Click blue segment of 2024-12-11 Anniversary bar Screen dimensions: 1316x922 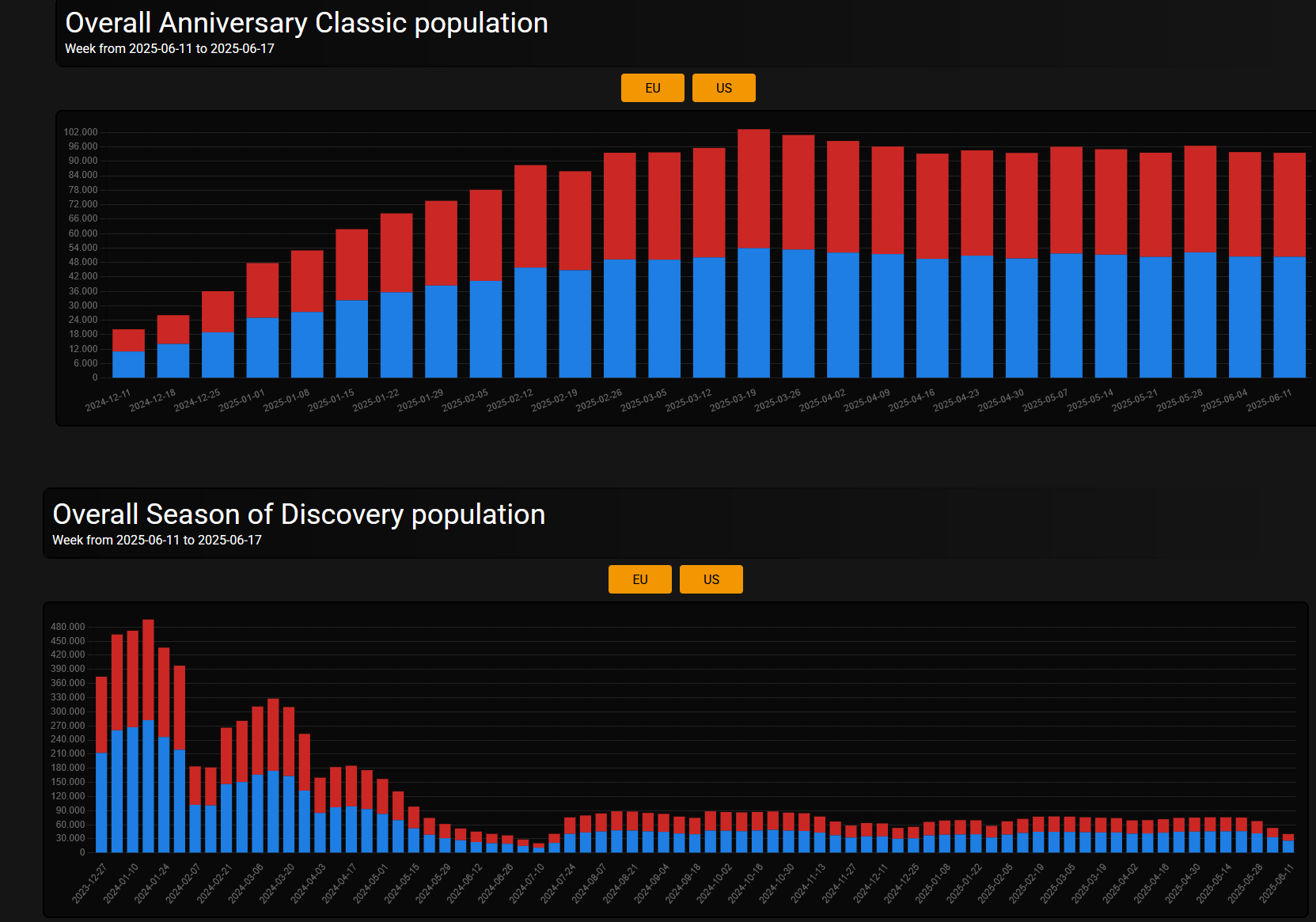[128, 364]
